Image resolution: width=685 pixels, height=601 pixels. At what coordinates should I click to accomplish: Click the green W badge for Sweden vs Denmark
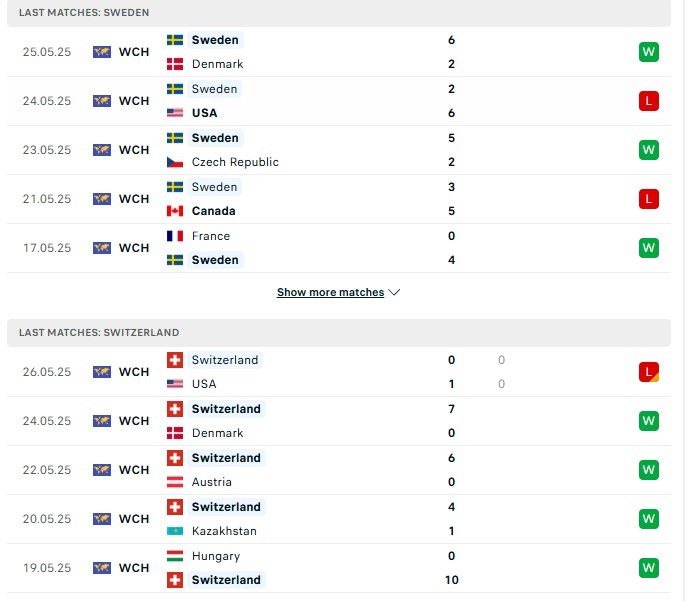tap(649, 52)
